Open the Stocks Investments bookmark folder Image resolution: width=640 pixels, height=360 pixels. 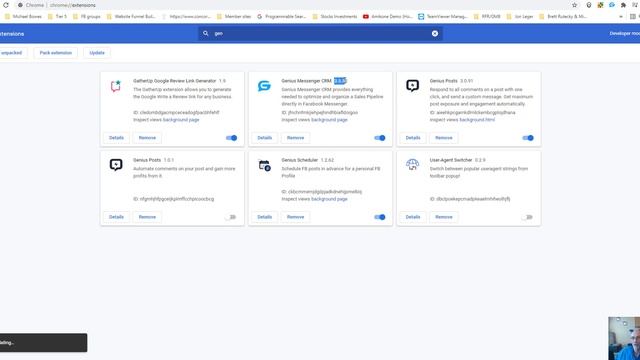[x=335, y=17]
